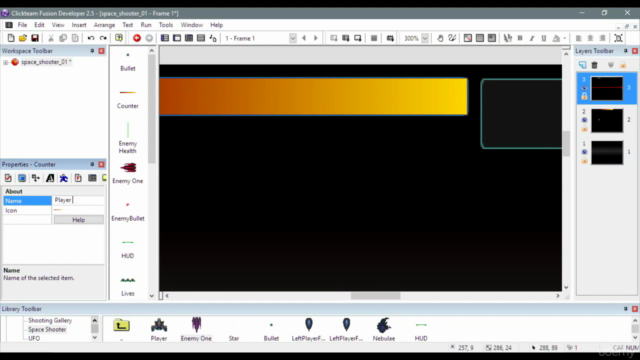Image resolution: width=640 pixels, height=360 pixels.
Task: Add a new layer in Layers Toolbar
Action: pos(582,65)
